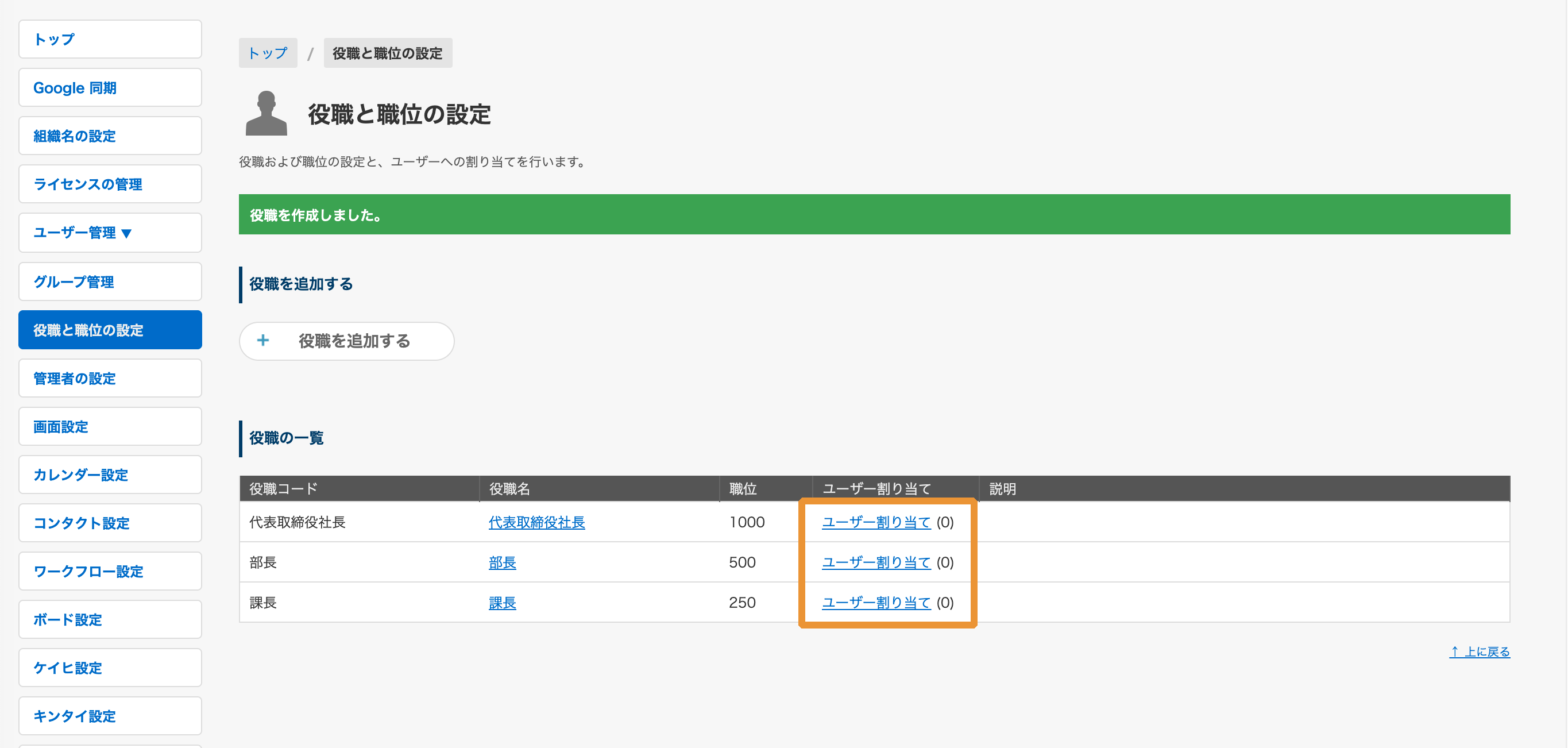Image resolution: width=1568 pixels, height=748 pixels.
Task: Click the ユーザー割り当て column header
Action: pos(895,489)
